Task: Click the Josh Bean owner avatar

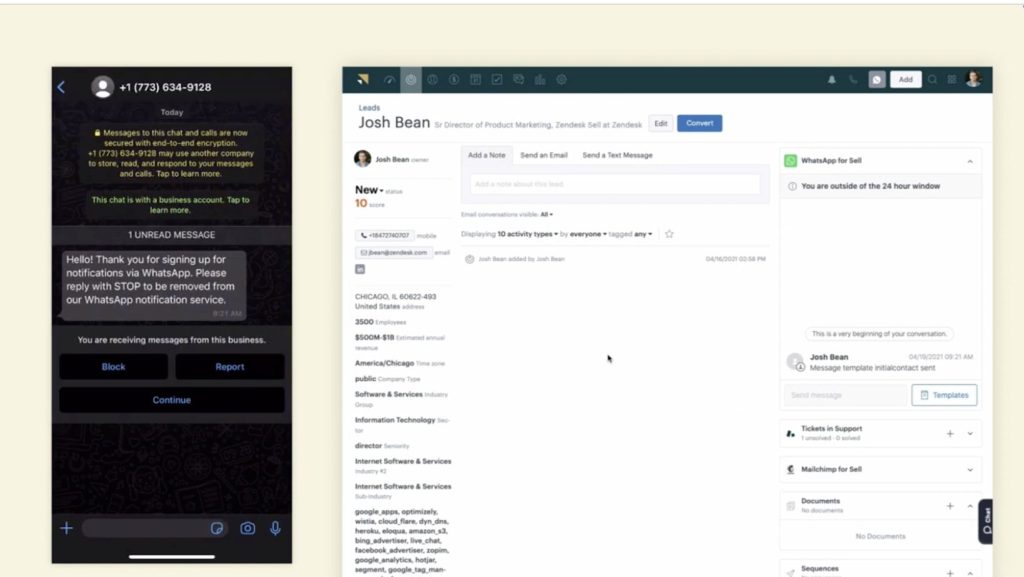Action: 362,159
